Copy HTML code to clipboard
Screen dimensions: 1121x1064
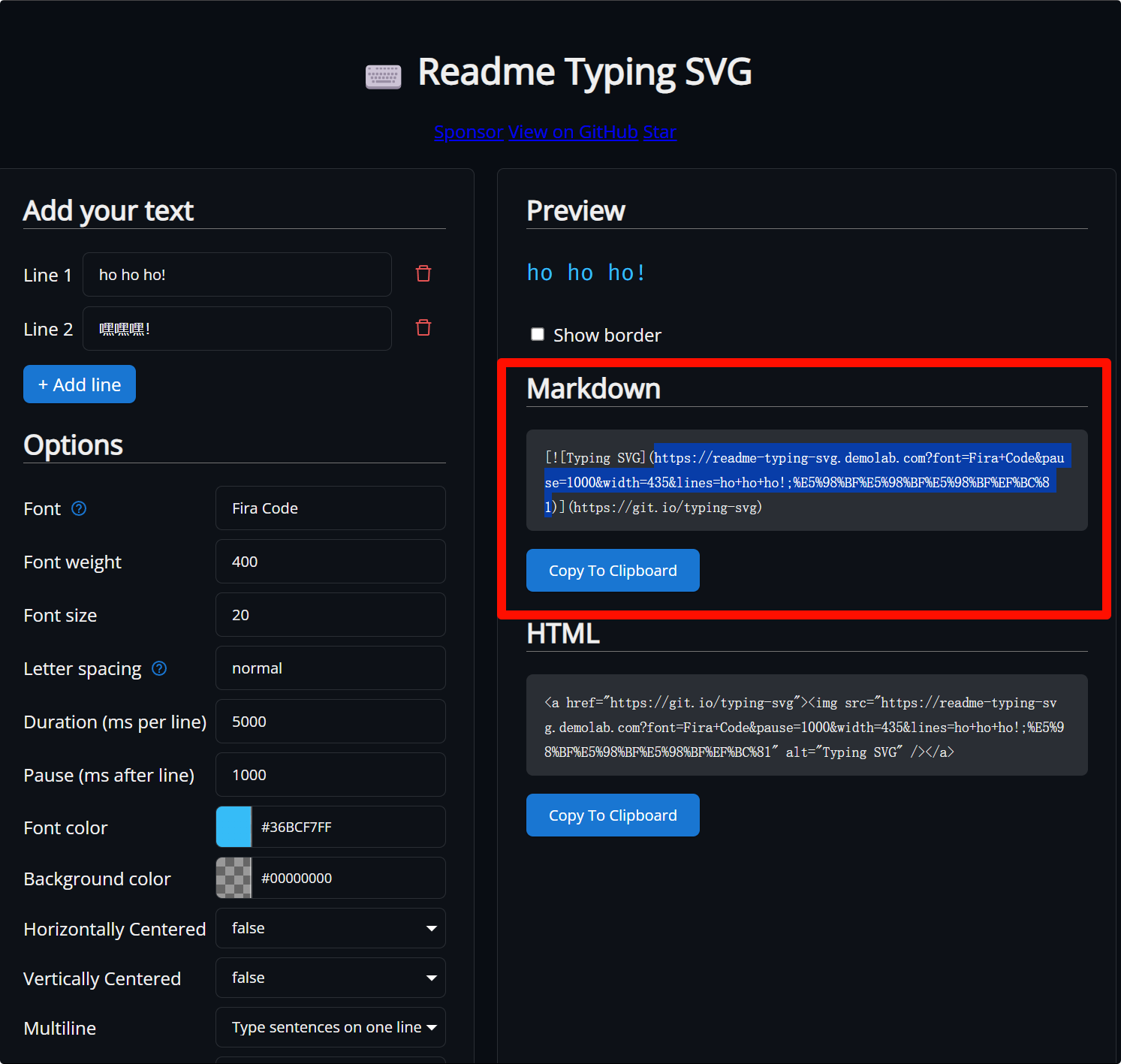pos(613,815)
